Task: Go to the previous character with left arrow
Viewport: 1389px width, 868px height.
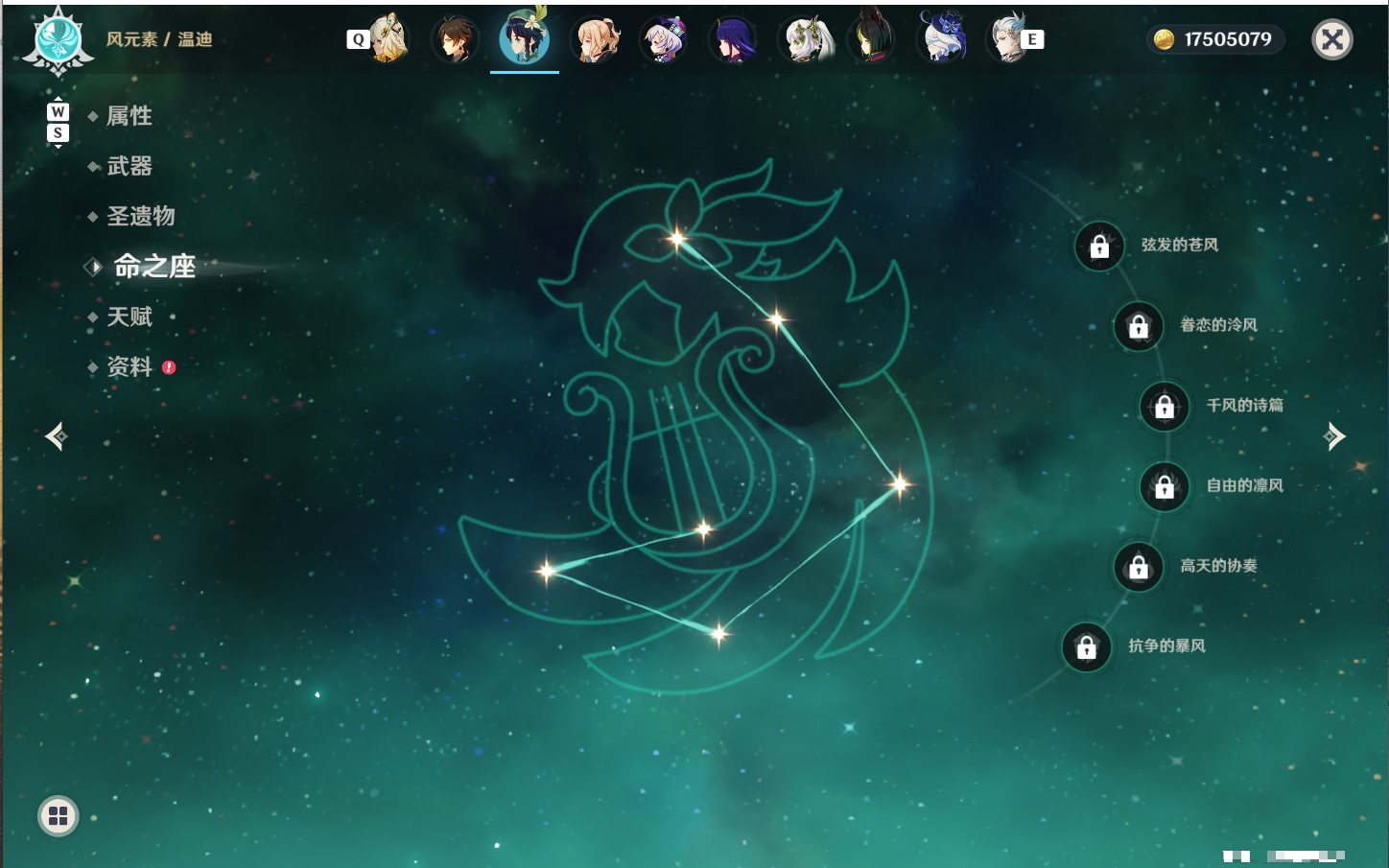Action: point(57,436)
